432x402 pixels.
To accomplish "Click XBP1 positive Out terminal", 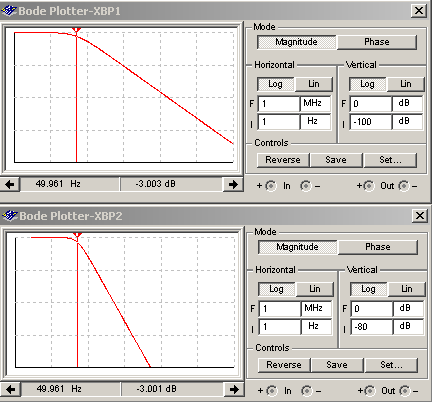I will pos(369,186).
